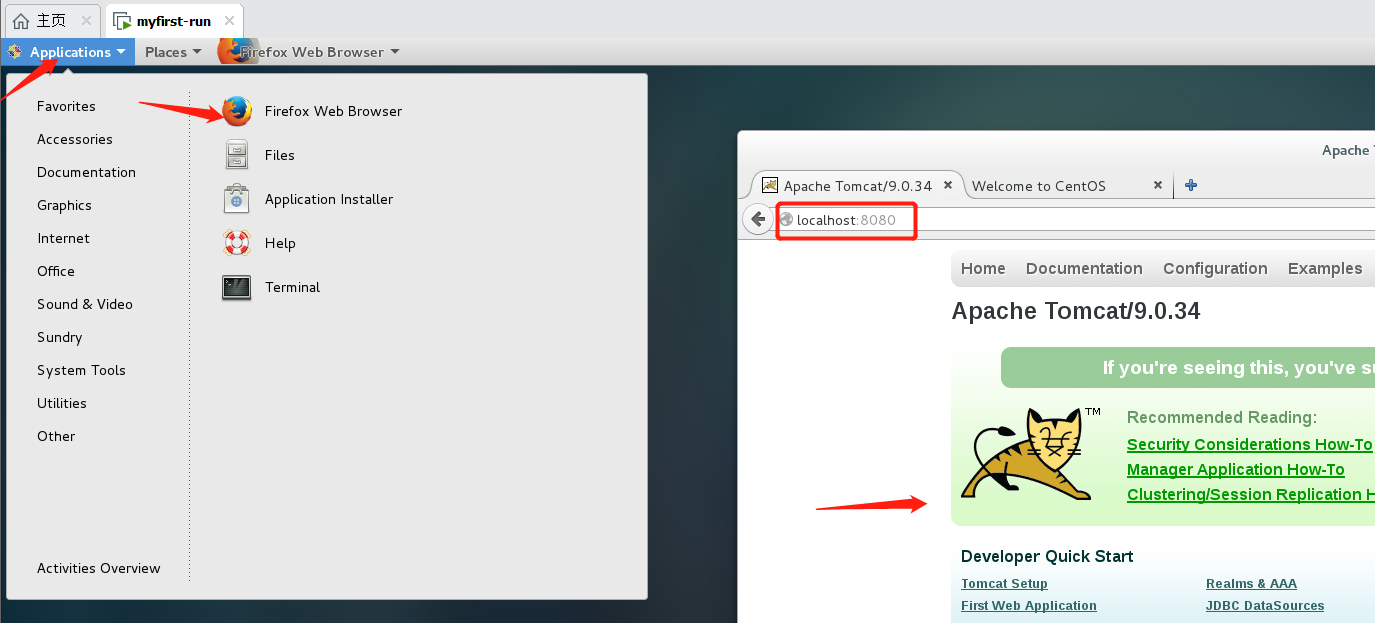The height and width of the screenshot is (623, 1375).
Task: Open the Files manager icon
Action: click(x=236, y=155)
